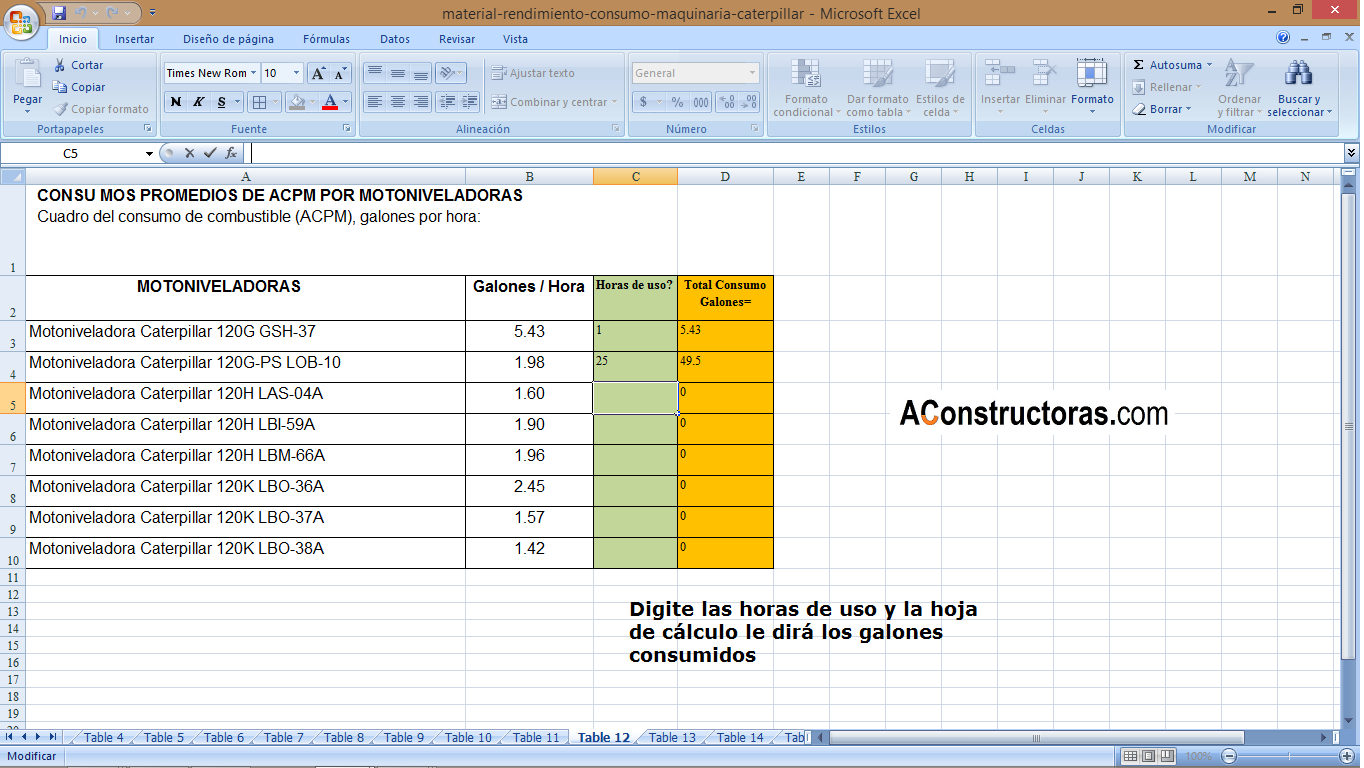Open Table 13 sheet tab
Image resolution: width=1364 pixels, height=768 pixels.
(x=672, y=738)
